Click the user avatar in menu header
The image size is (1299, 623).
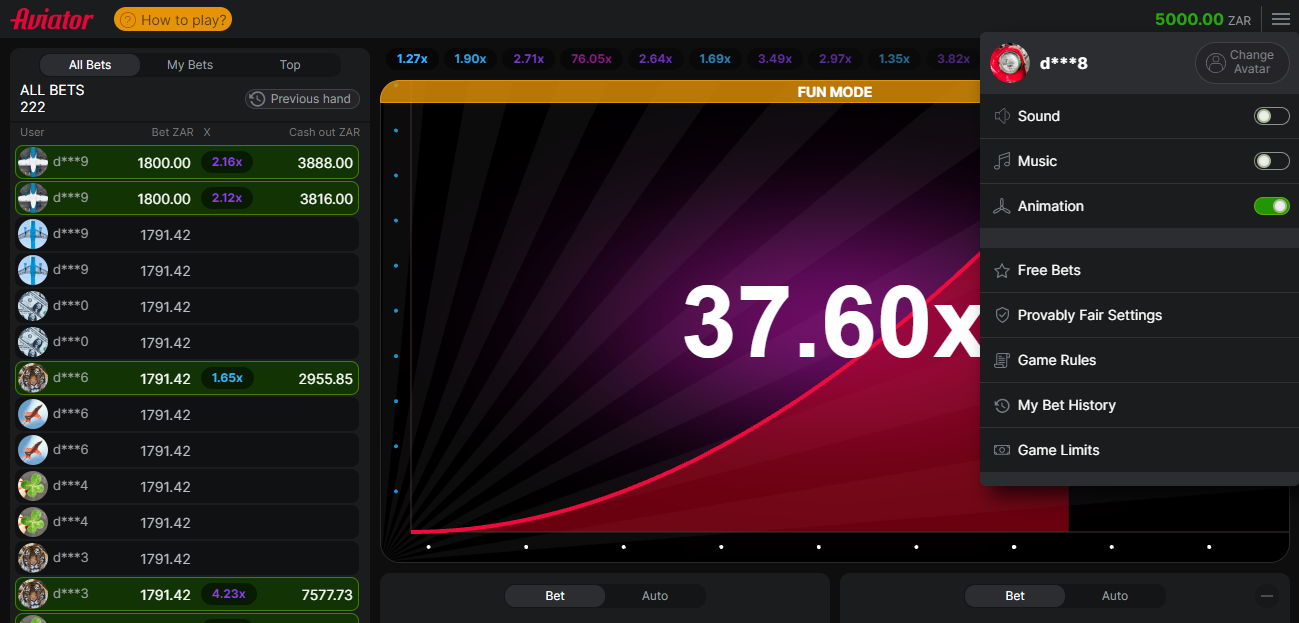coord(1009,63)
